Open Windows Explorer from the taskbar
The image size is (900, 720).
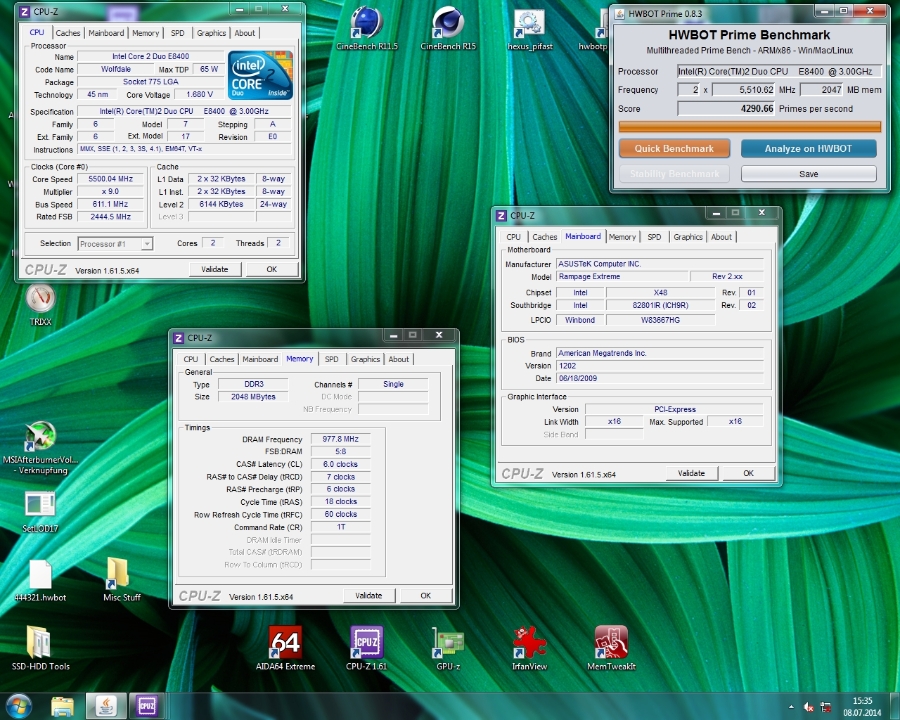pyautogui.click(x=62, y=706)
